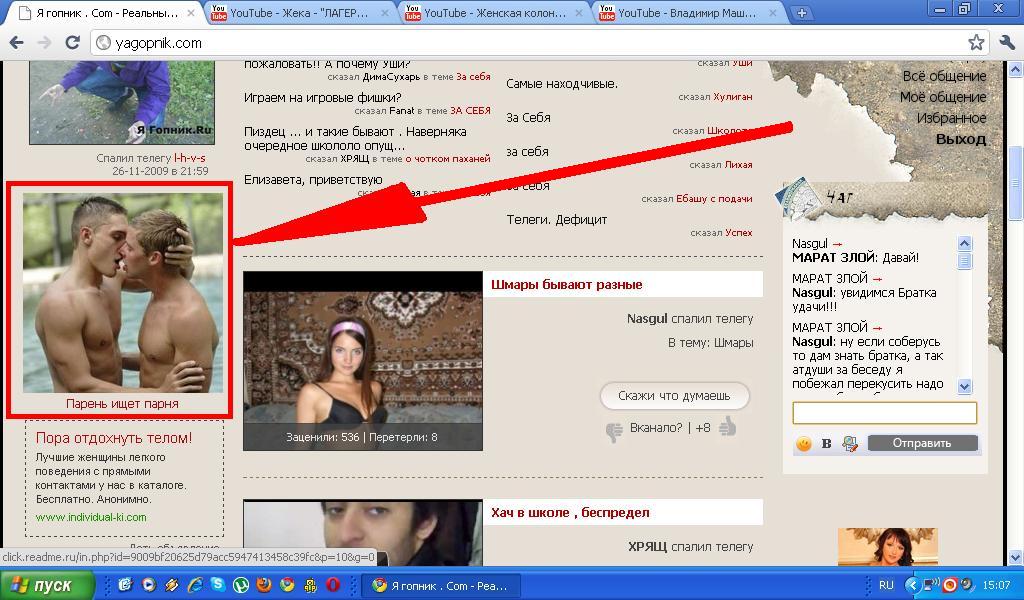
Task: Open Телеги. Дефицит comment text
Action: pyautogui.click(x=556, y=220)
